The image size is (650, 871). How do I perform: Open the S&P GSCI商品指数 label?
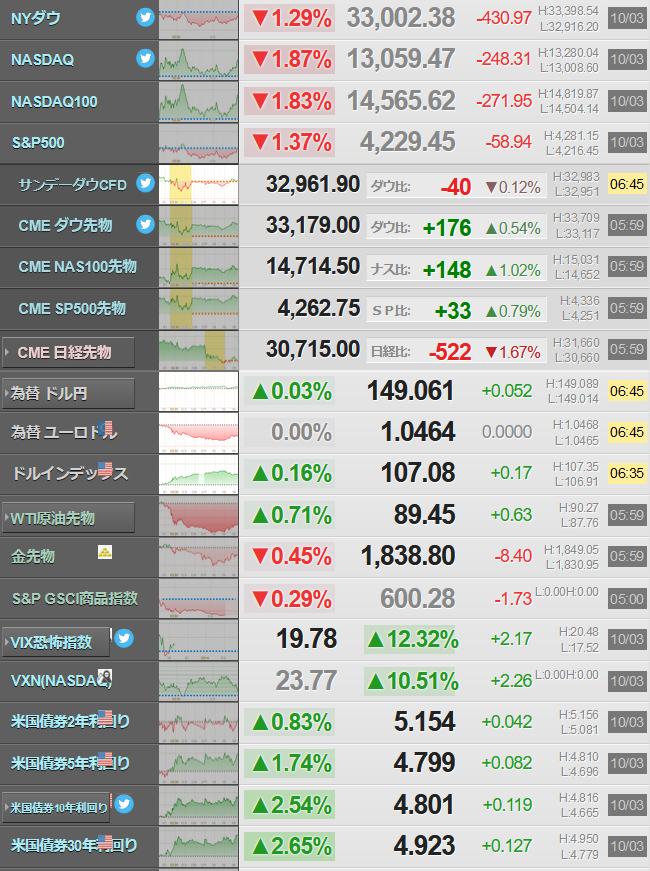[x=75, y=598]
